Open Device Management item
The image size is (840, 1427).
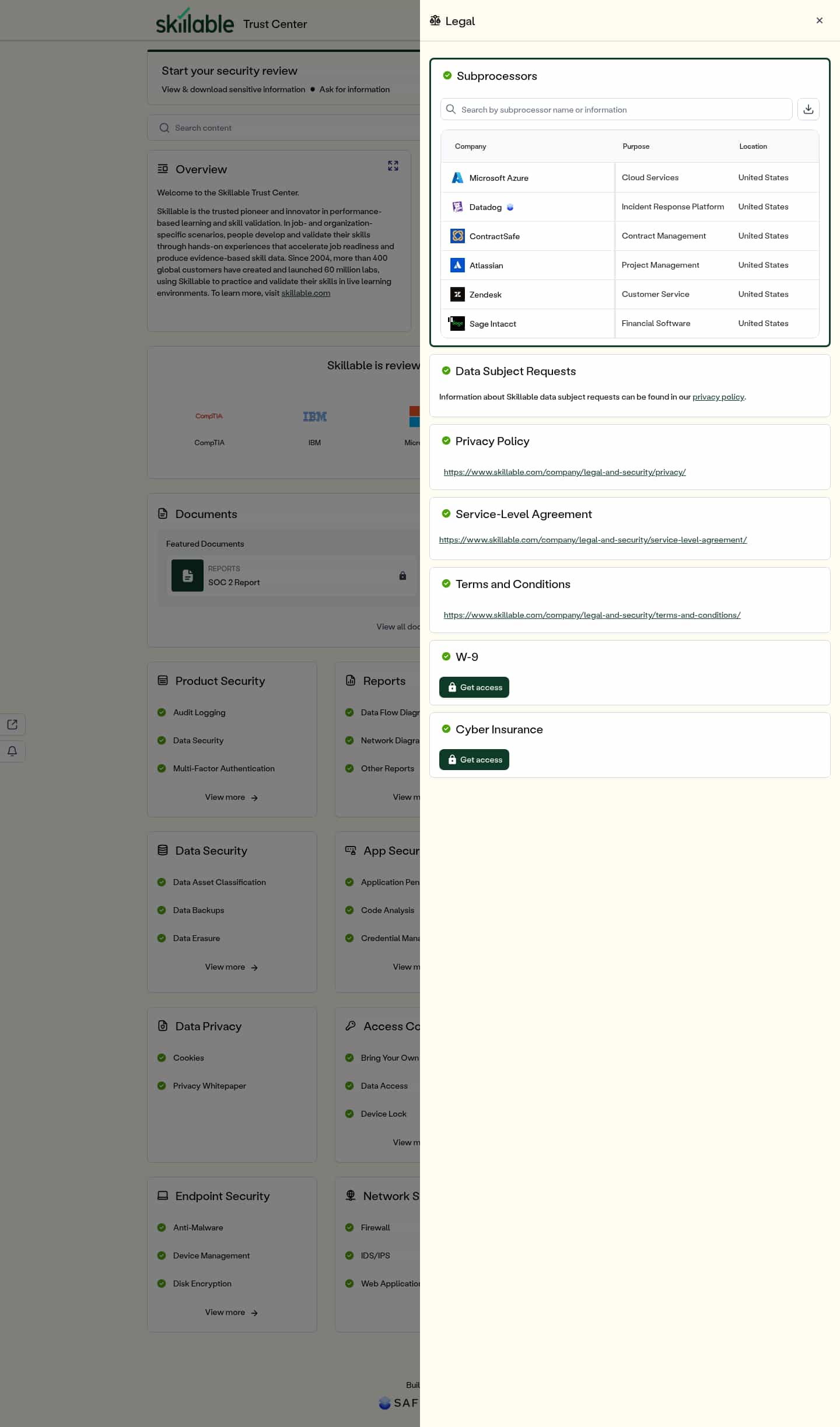(211, 1255)
